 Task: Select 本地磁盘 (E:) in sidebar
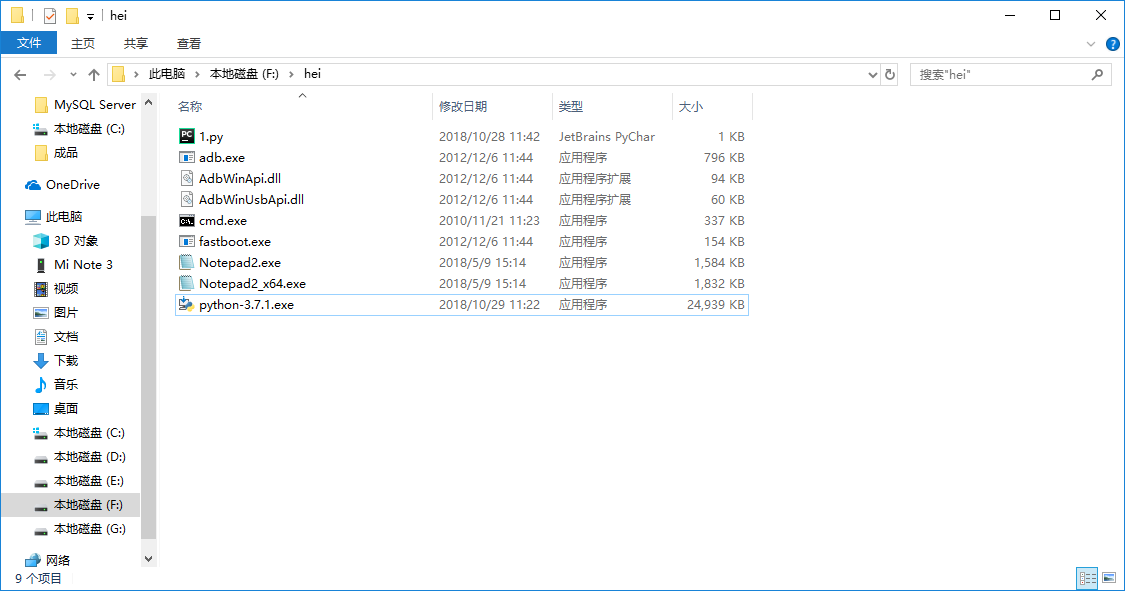click(x=79, y=481)
